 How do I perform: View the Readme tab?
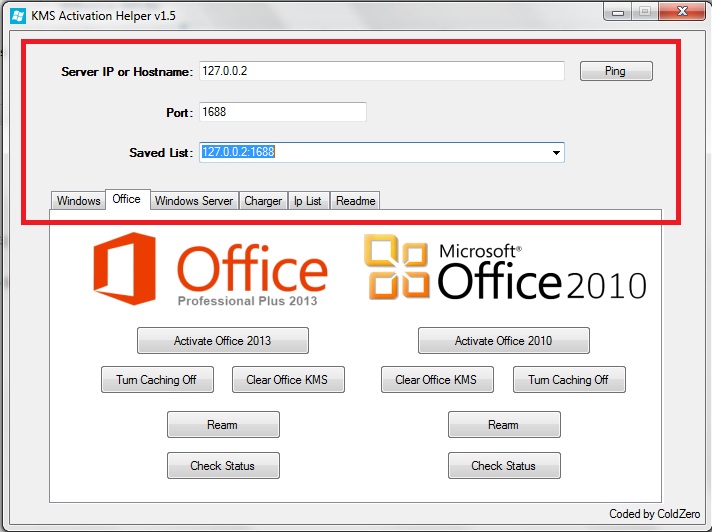(355, 201)
